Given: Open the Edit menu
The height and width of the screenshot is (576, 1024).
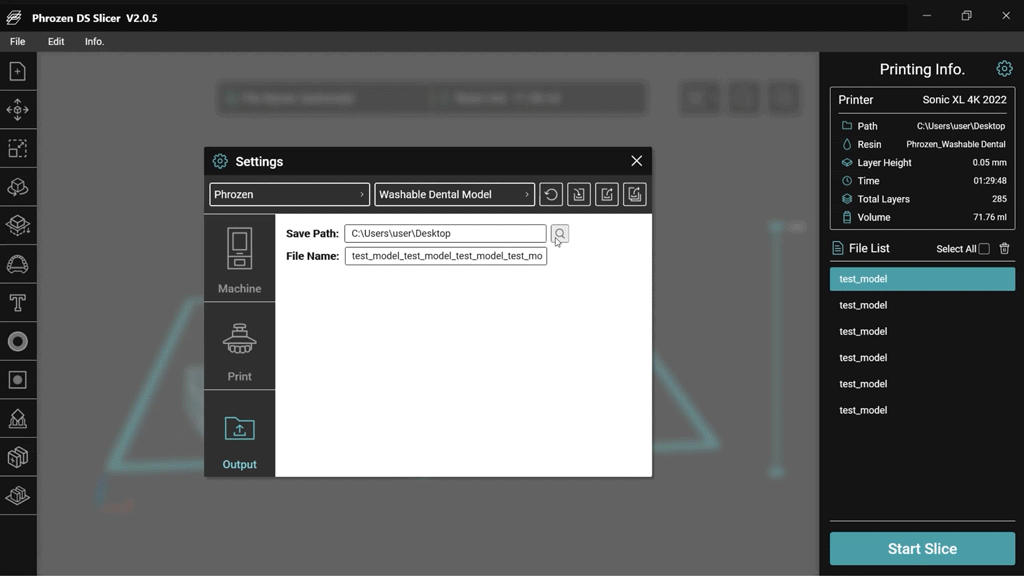Looking at the screenshot, I should point(56,41).
